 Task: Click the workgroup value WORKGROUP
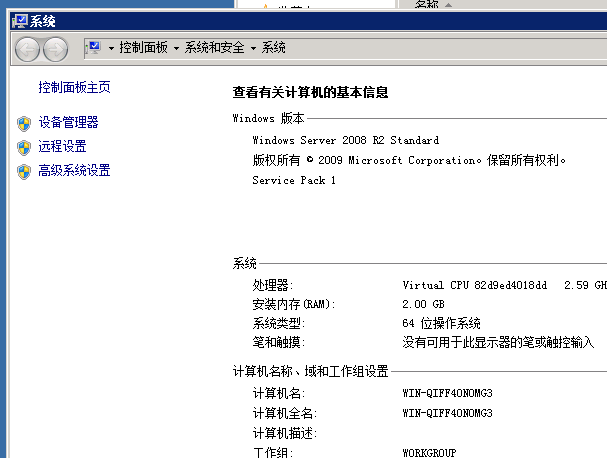(429, 453)
